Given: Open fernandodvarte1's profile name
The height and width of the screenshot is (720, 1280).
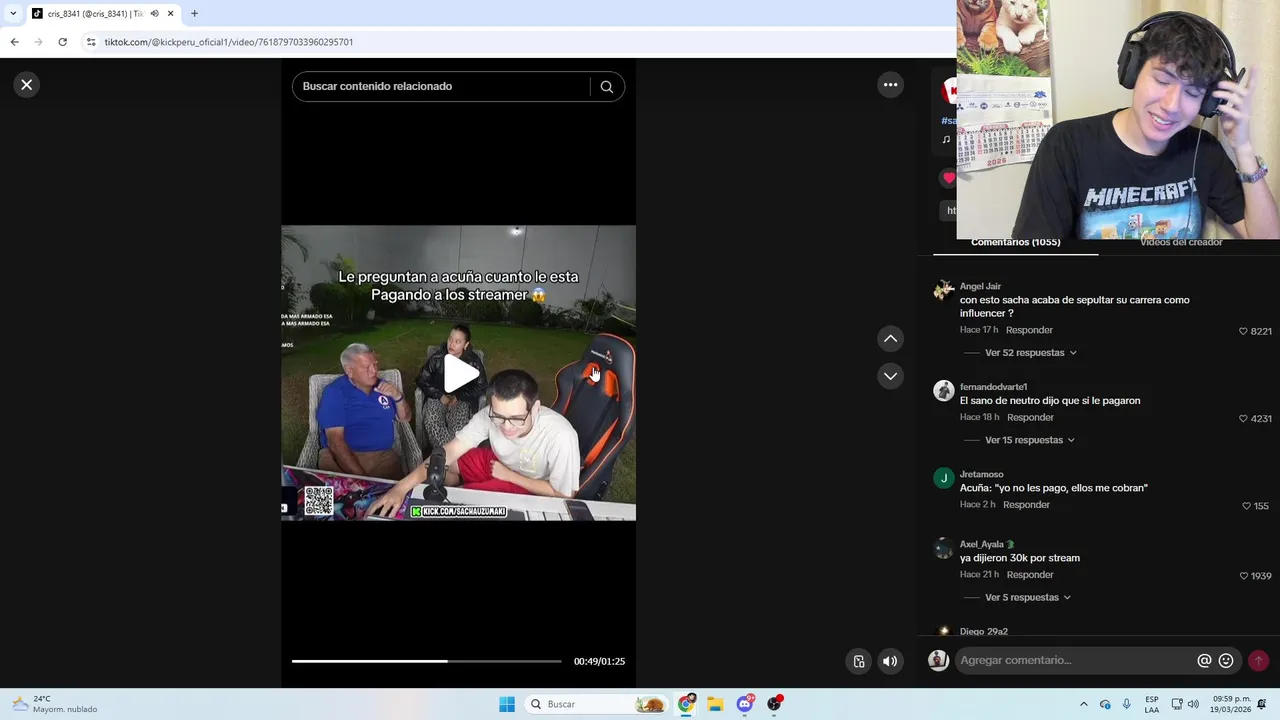Looking at the screenshot, I should pyautogui.click(x=993, y=387).
